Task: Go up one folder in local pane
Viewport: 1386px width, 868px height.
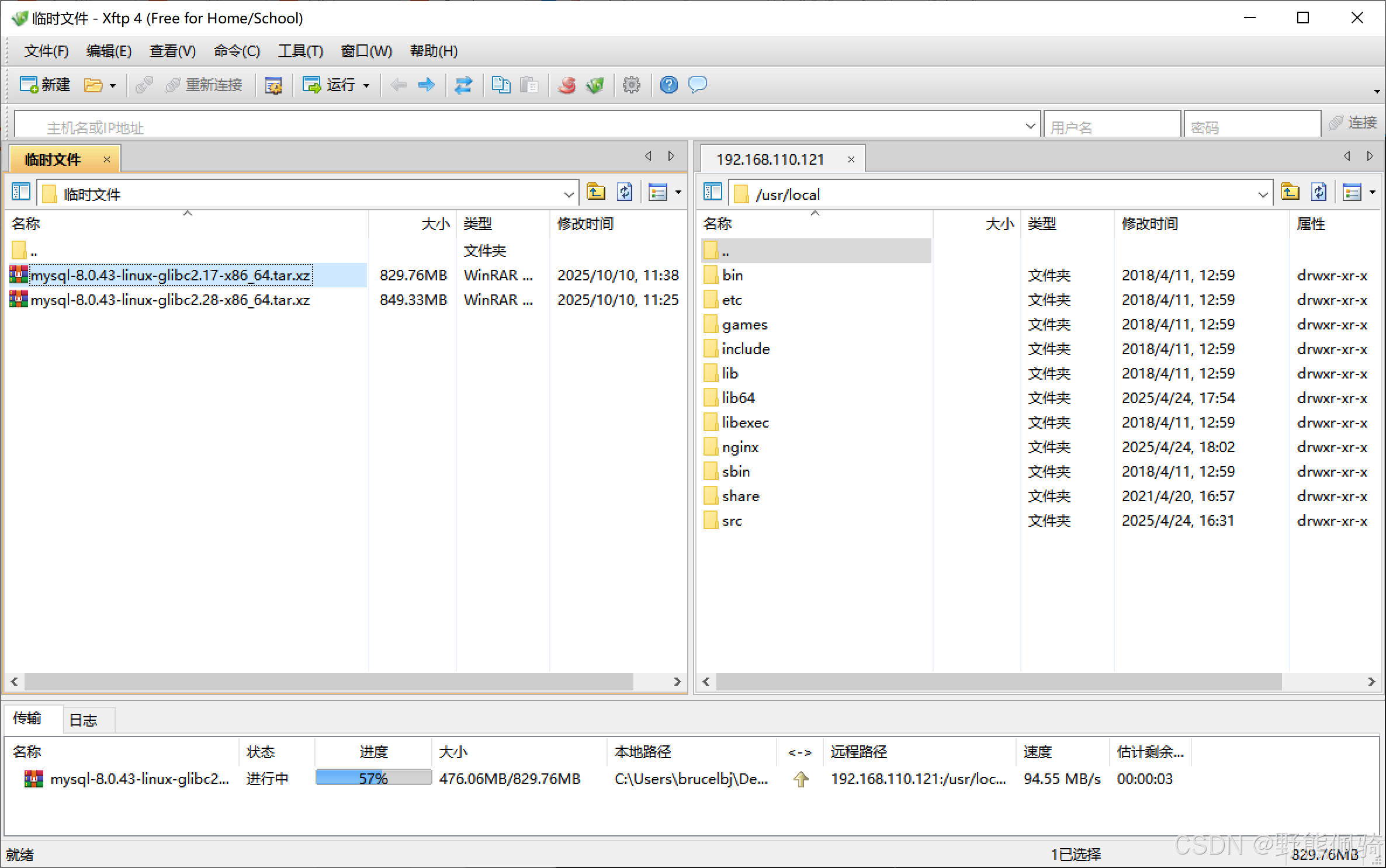Action: click(595, 192)
